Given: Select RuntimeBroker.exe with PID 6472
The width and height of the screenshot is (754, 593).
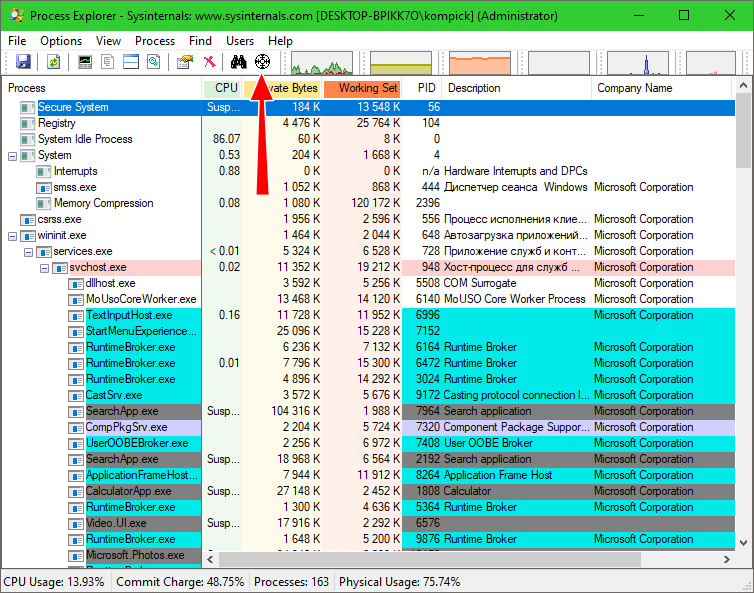Looking at the screenshot, I should (x=368, y=363).
